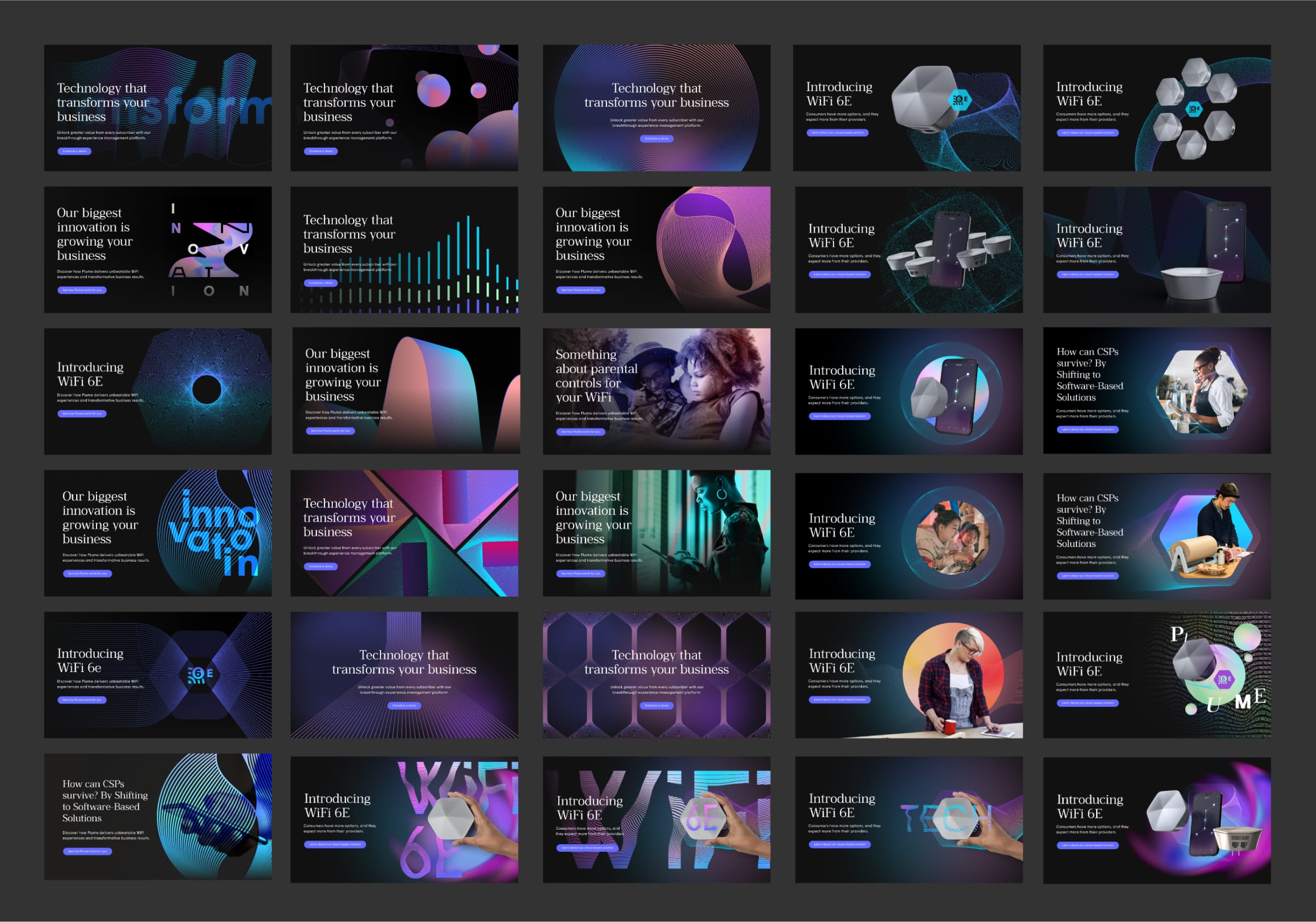Screen dimensions: 1316x922
Task: Click the purple 6E badge on PLUME letters banner
Action: pos(1224,679)
